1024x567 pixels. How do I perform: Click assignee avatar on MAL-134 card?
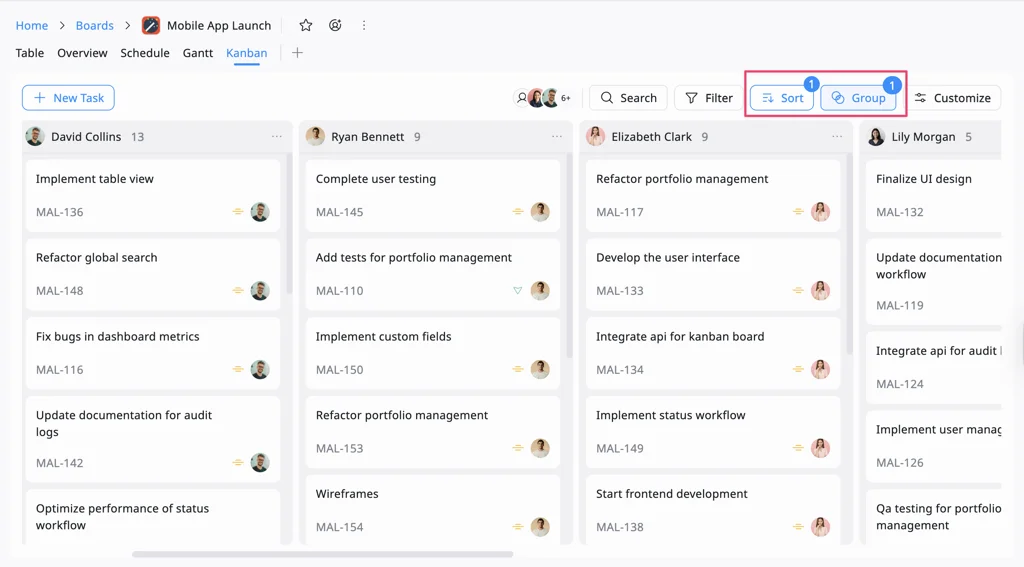click(x=820, y=370)
